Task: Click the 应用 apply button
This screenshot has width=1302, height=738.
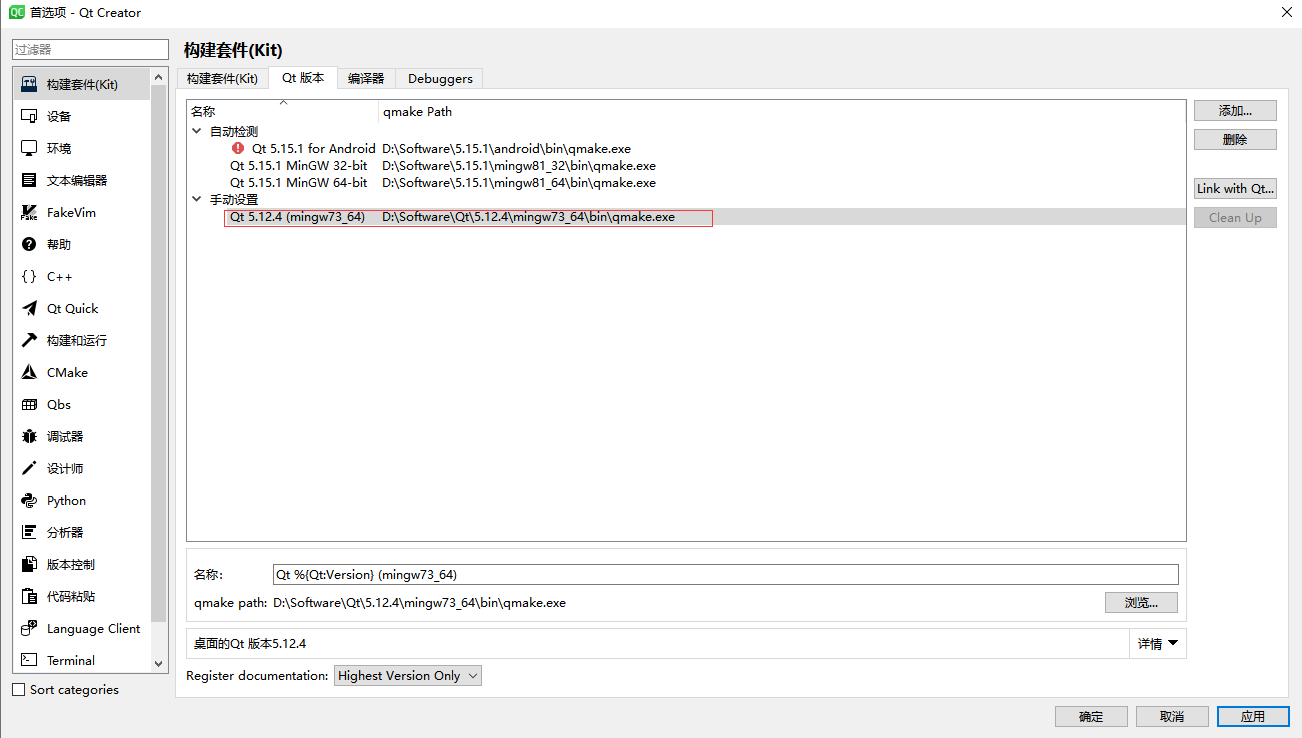Action: pyautogui.click(x=1253, y=716)
